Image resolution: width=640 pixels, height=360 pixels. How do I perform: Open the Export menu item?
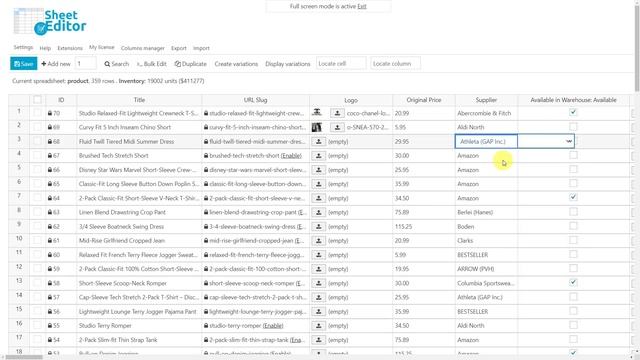(x=179, y=48)
